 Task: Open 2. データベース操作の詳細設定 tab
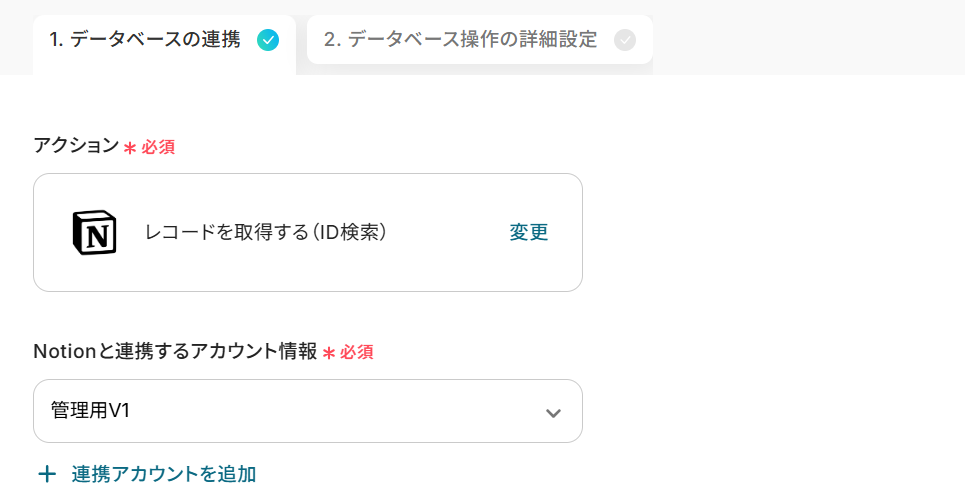pos(460,40)
